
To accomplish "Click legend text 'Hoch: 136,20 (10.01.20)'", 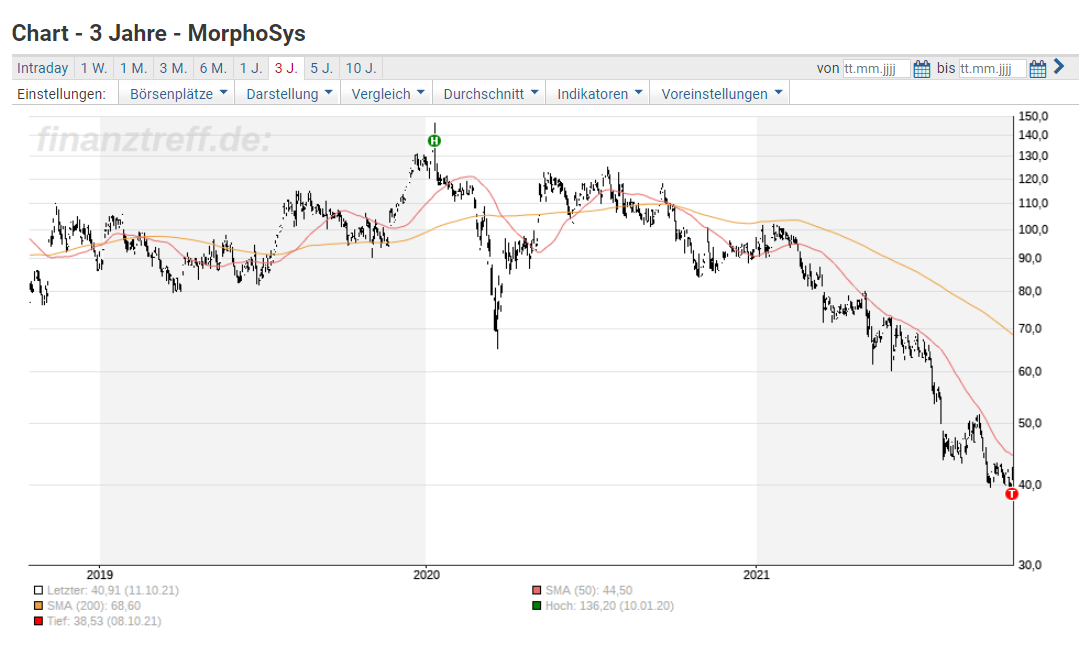I will (x=610, y=606).
